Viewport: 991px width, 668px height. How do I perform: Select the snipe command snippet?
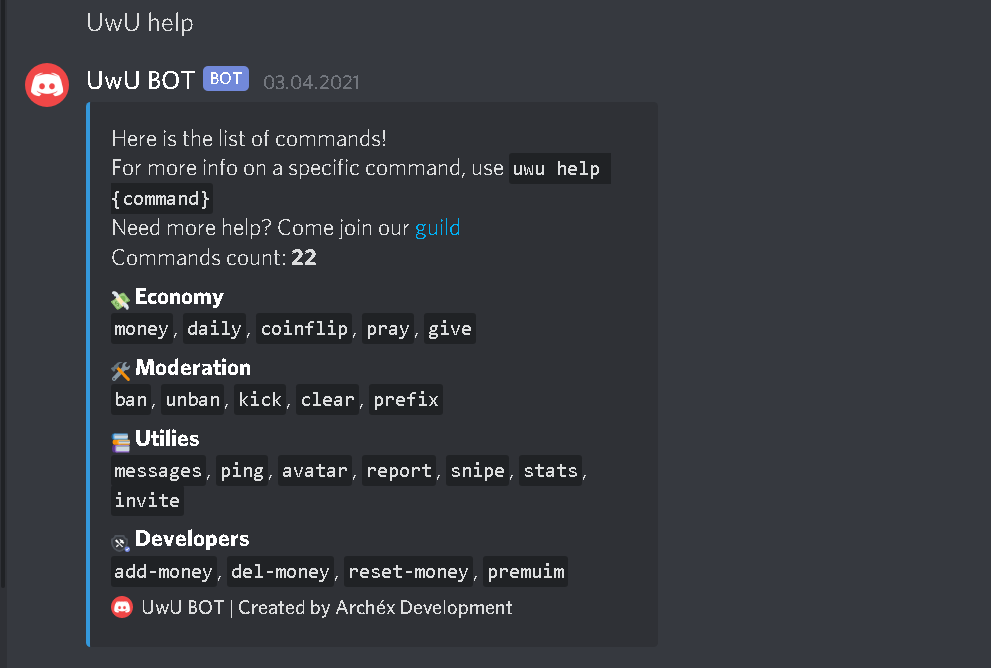(x=477, y=470)
